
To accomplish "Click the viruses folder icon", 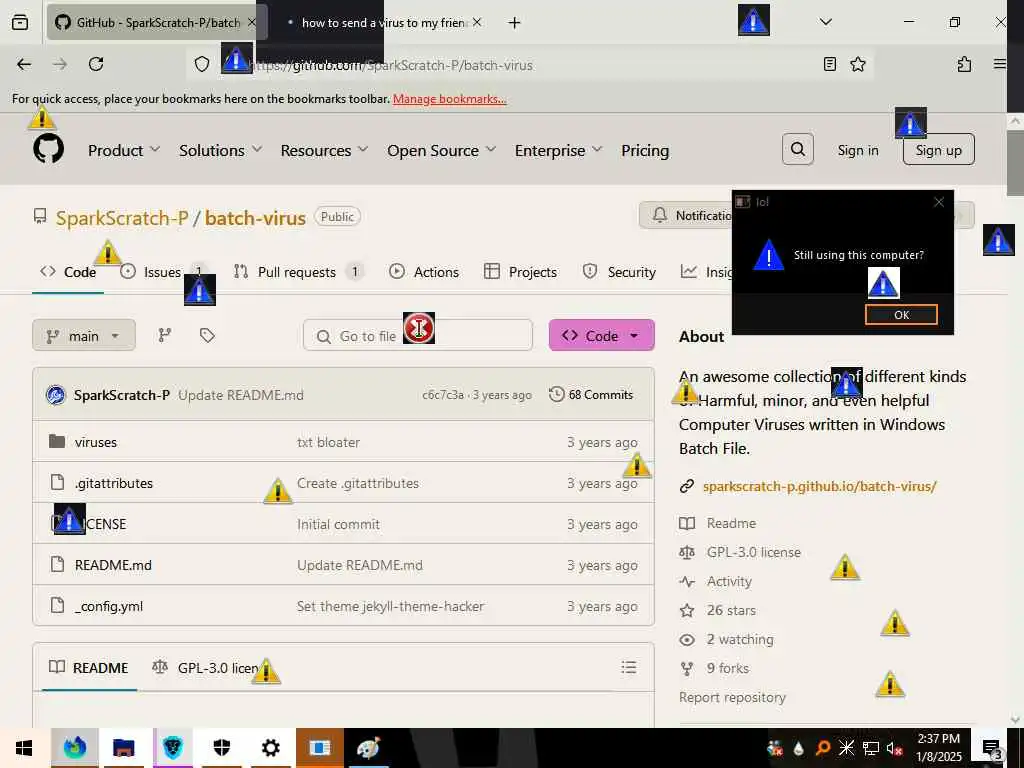I will pyautogui.click(x=57, y=441).
